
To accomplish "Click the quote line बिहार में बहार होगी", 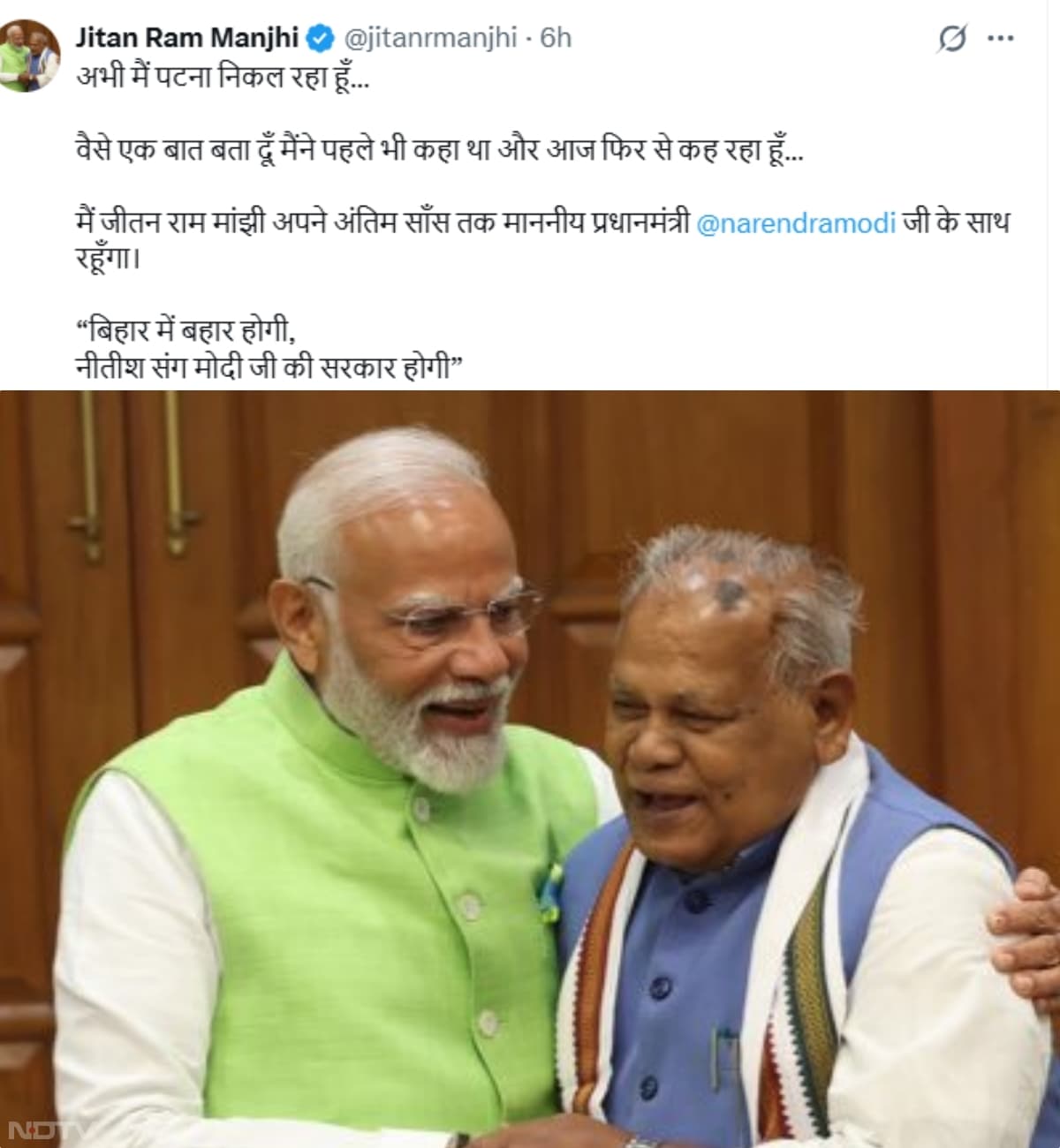I will pyautogui.click(x=185, y=330).
